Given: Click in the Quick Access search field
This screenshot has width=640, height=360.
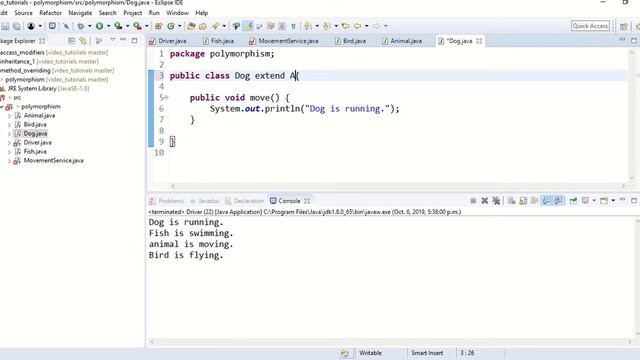Looking at the screenshot, I should tap(590, 26).
